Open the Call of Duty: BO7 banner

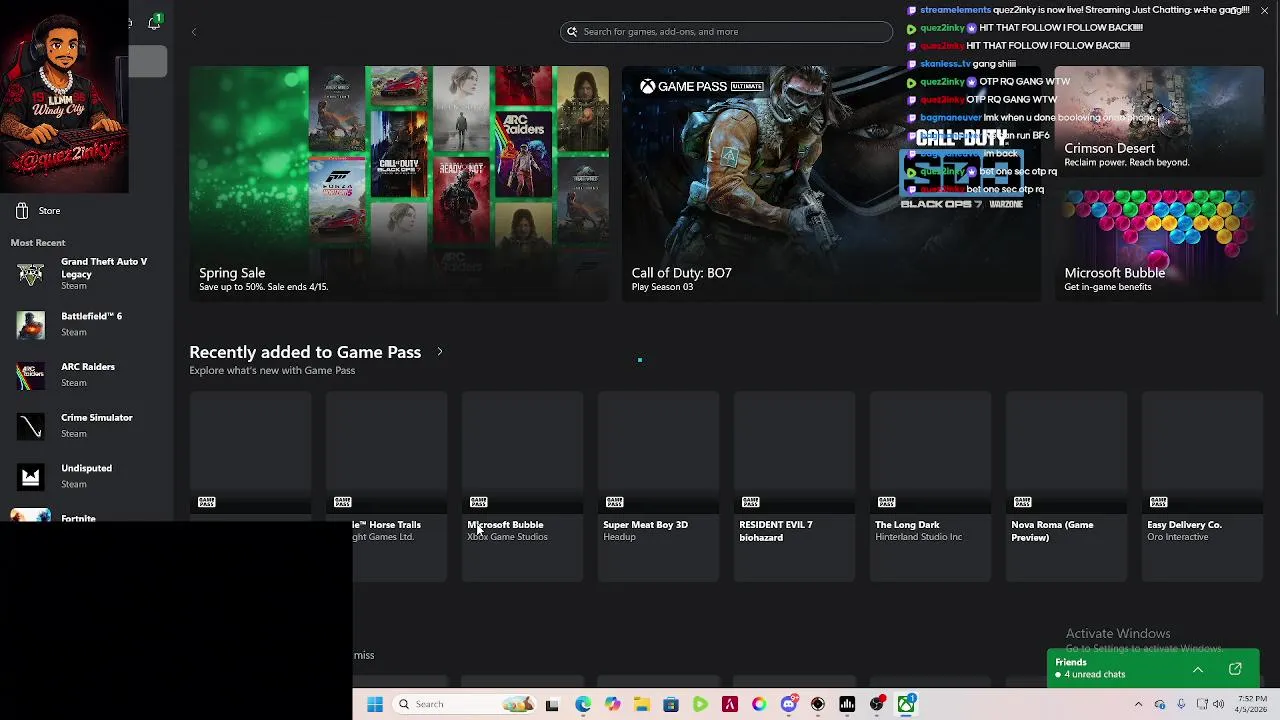pos(831,183)
